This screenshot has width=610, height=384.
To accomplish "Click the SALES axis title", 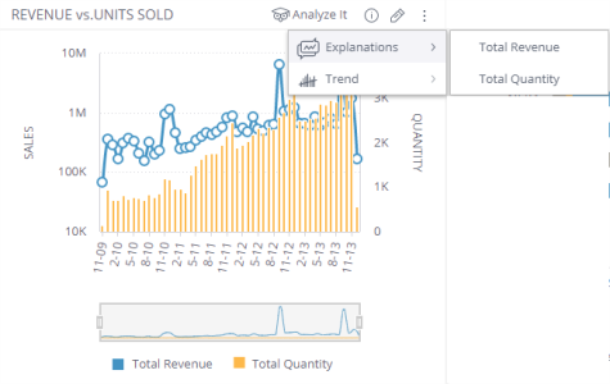I will tap(29, 143).
